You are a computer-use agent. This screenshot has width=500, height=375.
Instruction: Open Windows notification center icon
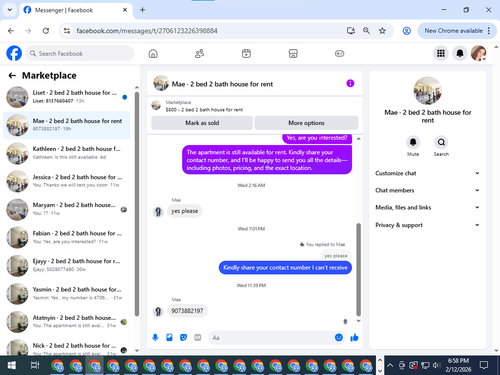[x=484, y=365]
